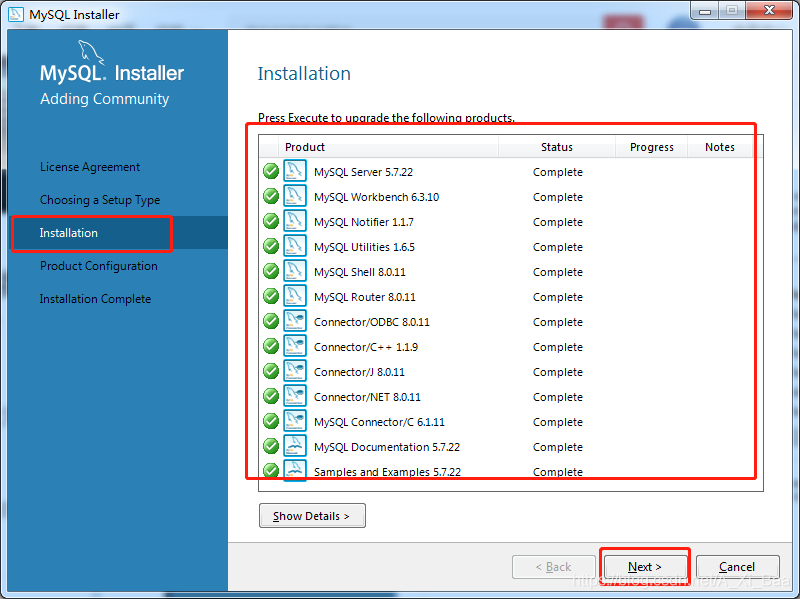Click Complete status of Connector/ODBC 8.0.11
The image size is (800, 599).
(558, 322)
